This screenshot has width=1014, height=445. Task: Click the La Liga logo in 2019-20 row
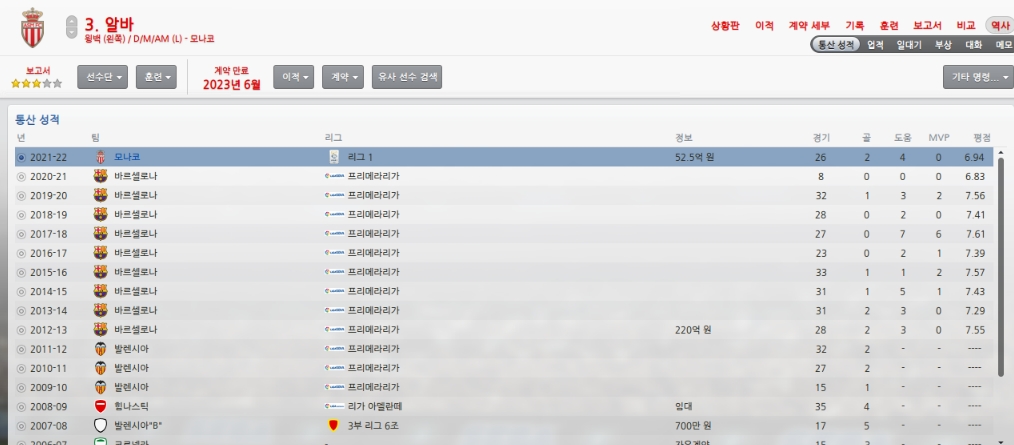tap(334, 195)
